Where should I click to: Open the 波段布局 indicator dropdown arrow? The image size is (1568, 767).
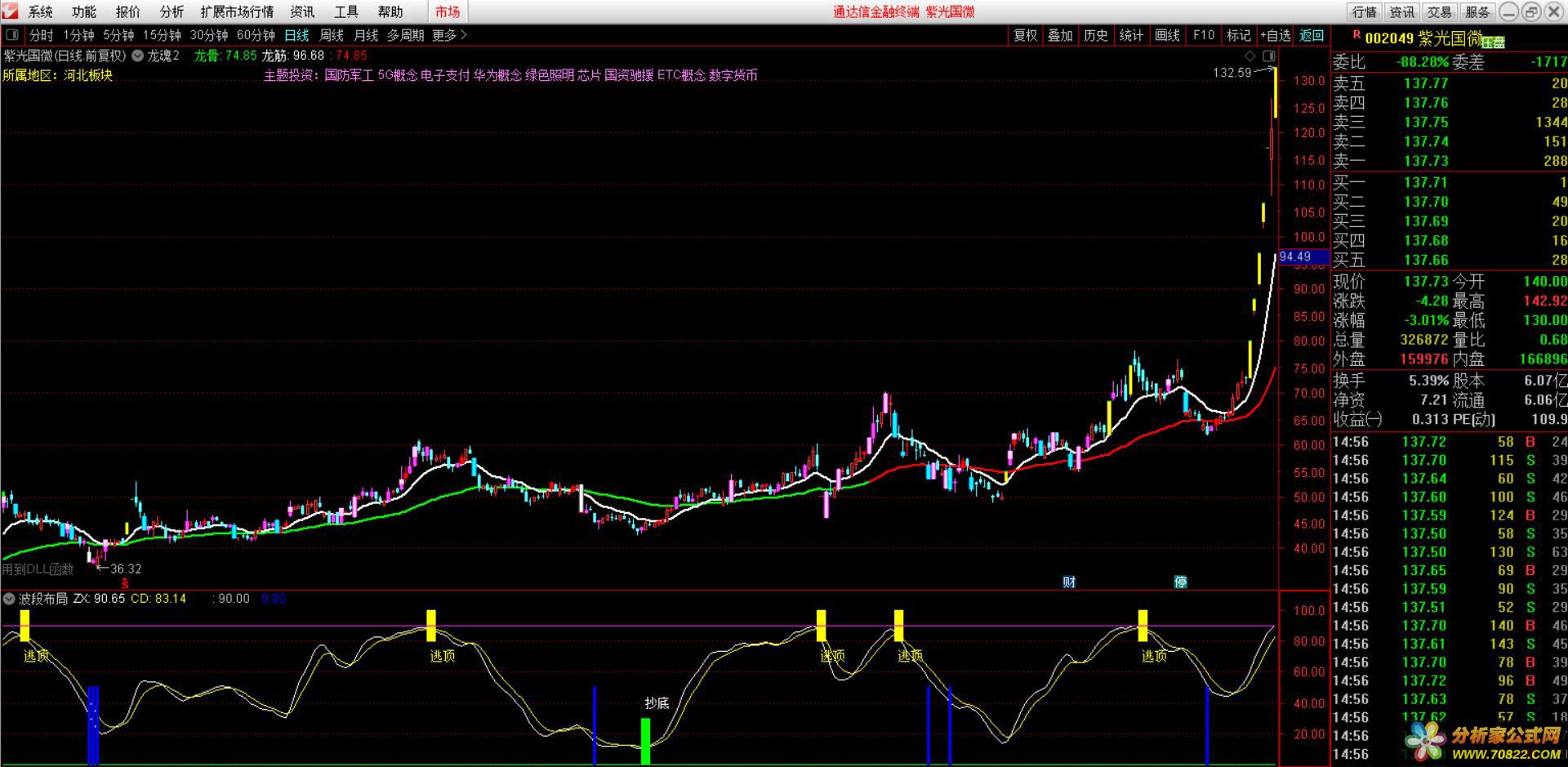click(x=10, y=599)
